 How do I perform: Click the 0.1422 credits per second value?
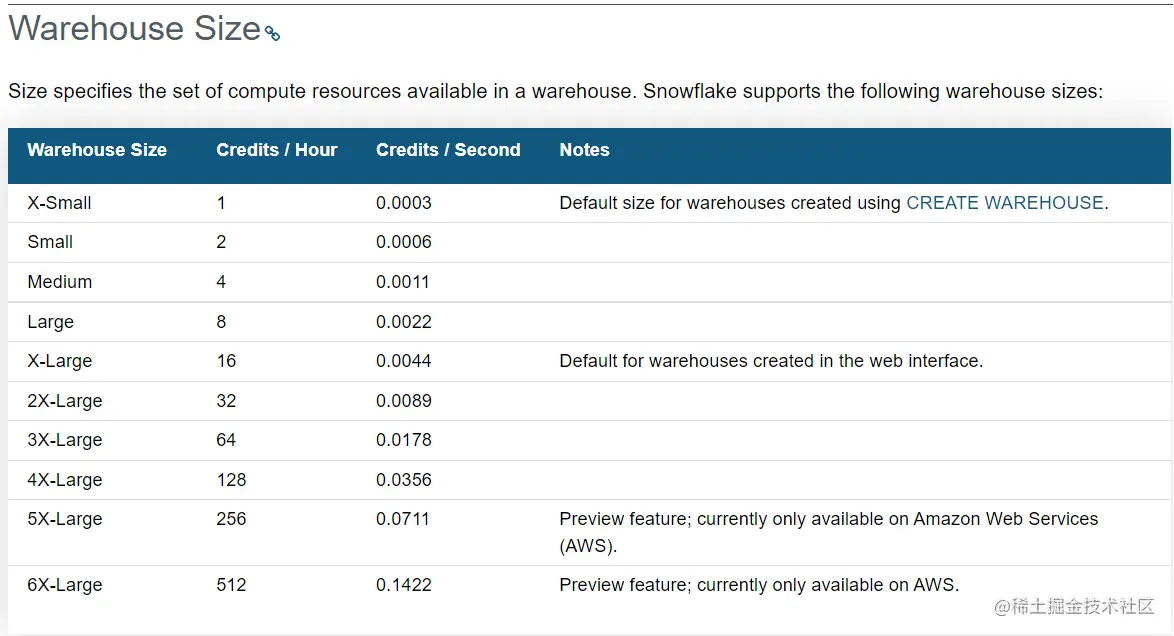pos(404,585)
